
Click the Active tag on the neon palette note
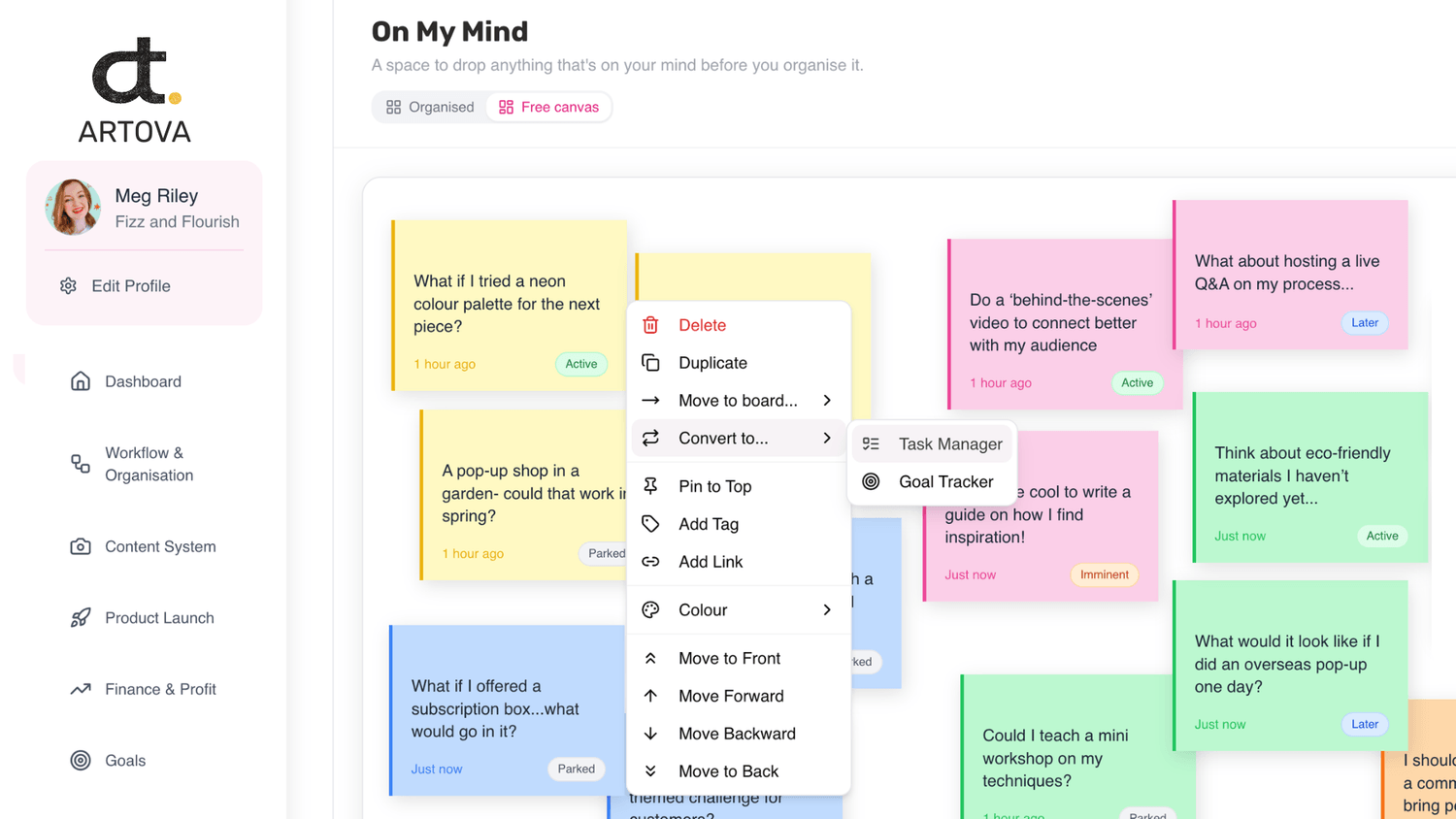(581, 364)
